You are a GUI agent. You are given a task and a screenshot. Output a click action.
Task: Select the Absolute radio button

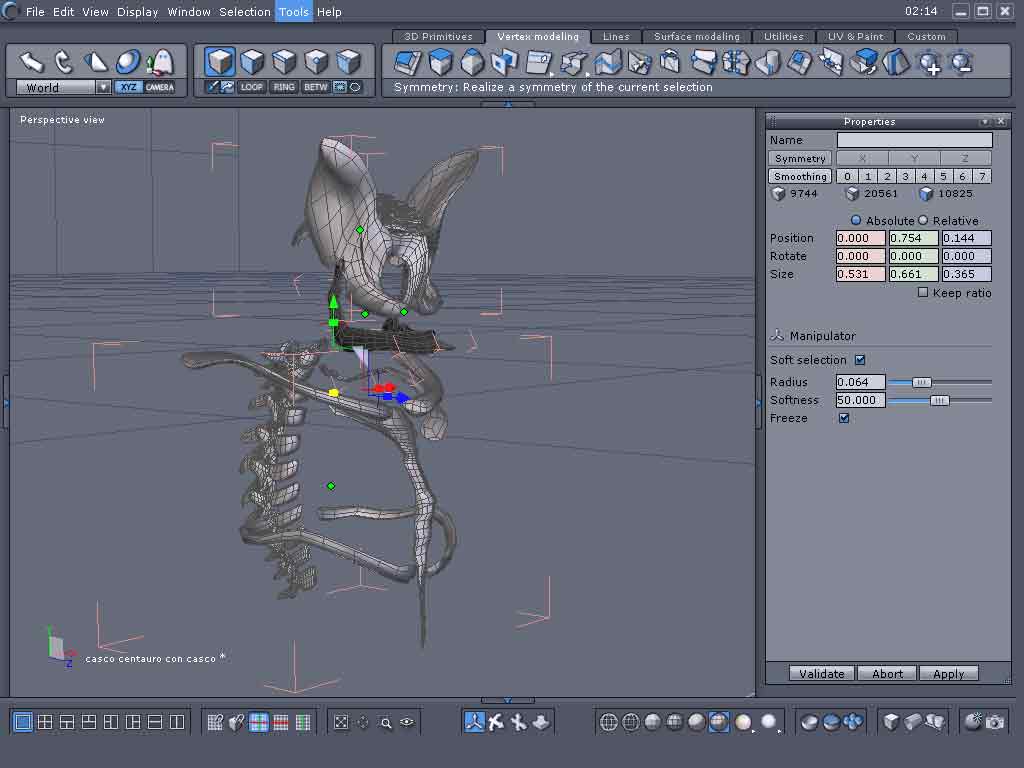[x=856, y=220]
